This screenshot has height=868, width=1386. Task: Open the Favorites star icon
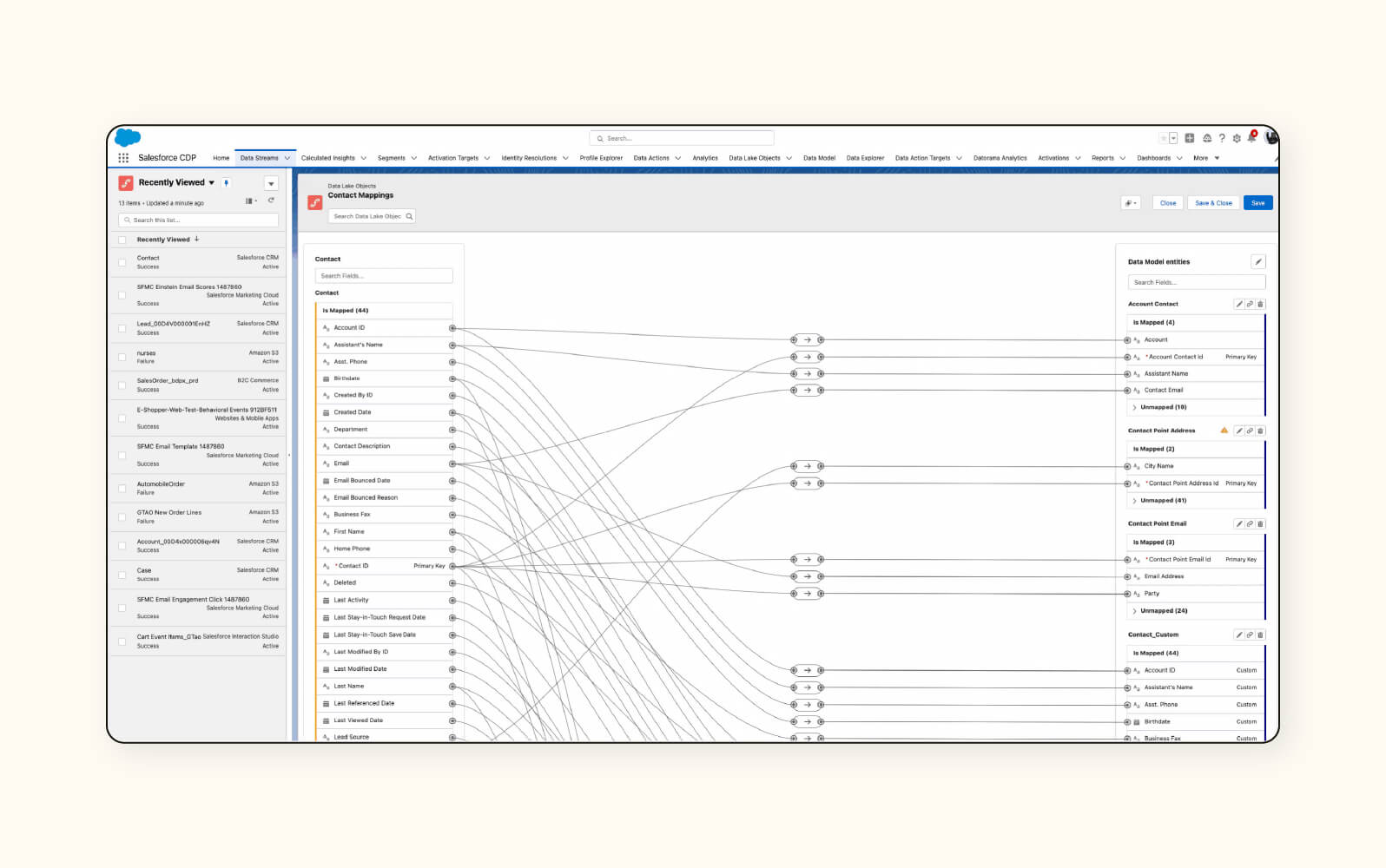coord(1164,138)
